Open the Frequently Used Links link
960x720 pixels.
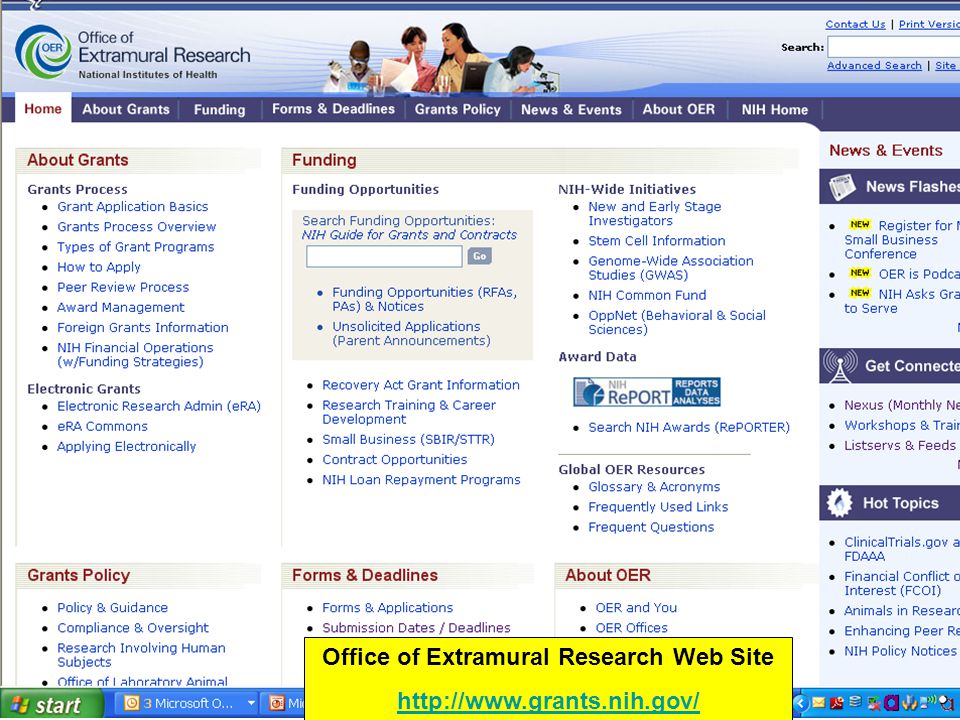coord(658,507)
